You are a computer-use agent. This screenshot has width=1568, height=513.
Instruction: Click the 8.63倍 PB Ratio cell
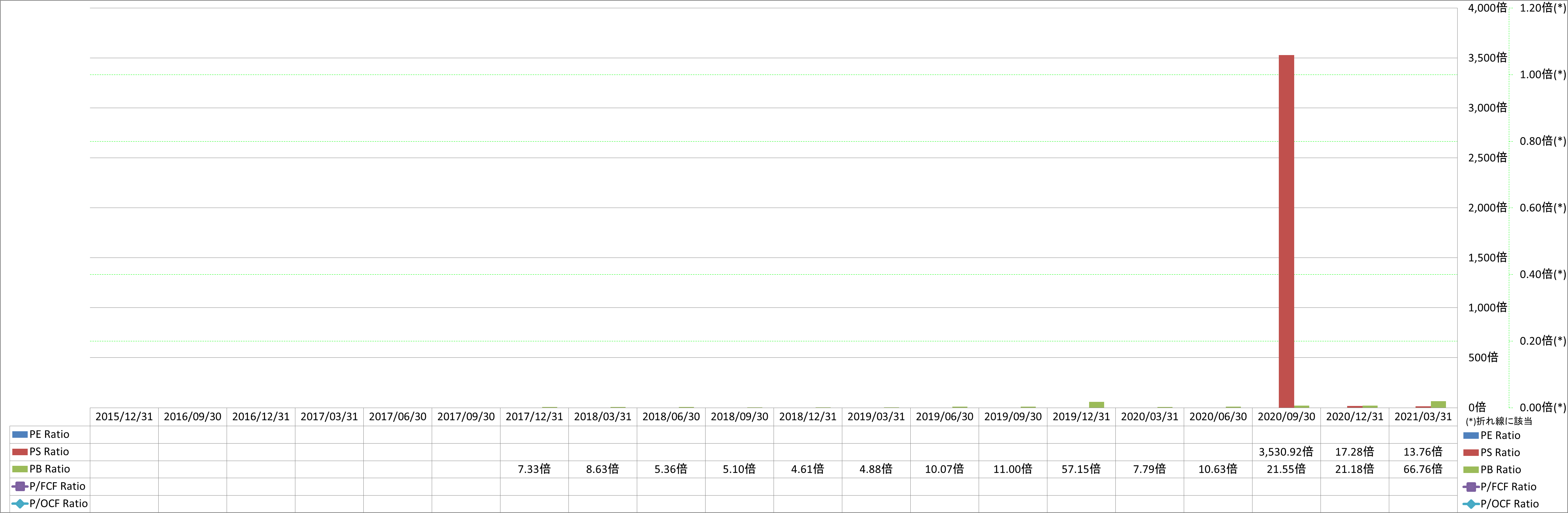click(603, 469)
